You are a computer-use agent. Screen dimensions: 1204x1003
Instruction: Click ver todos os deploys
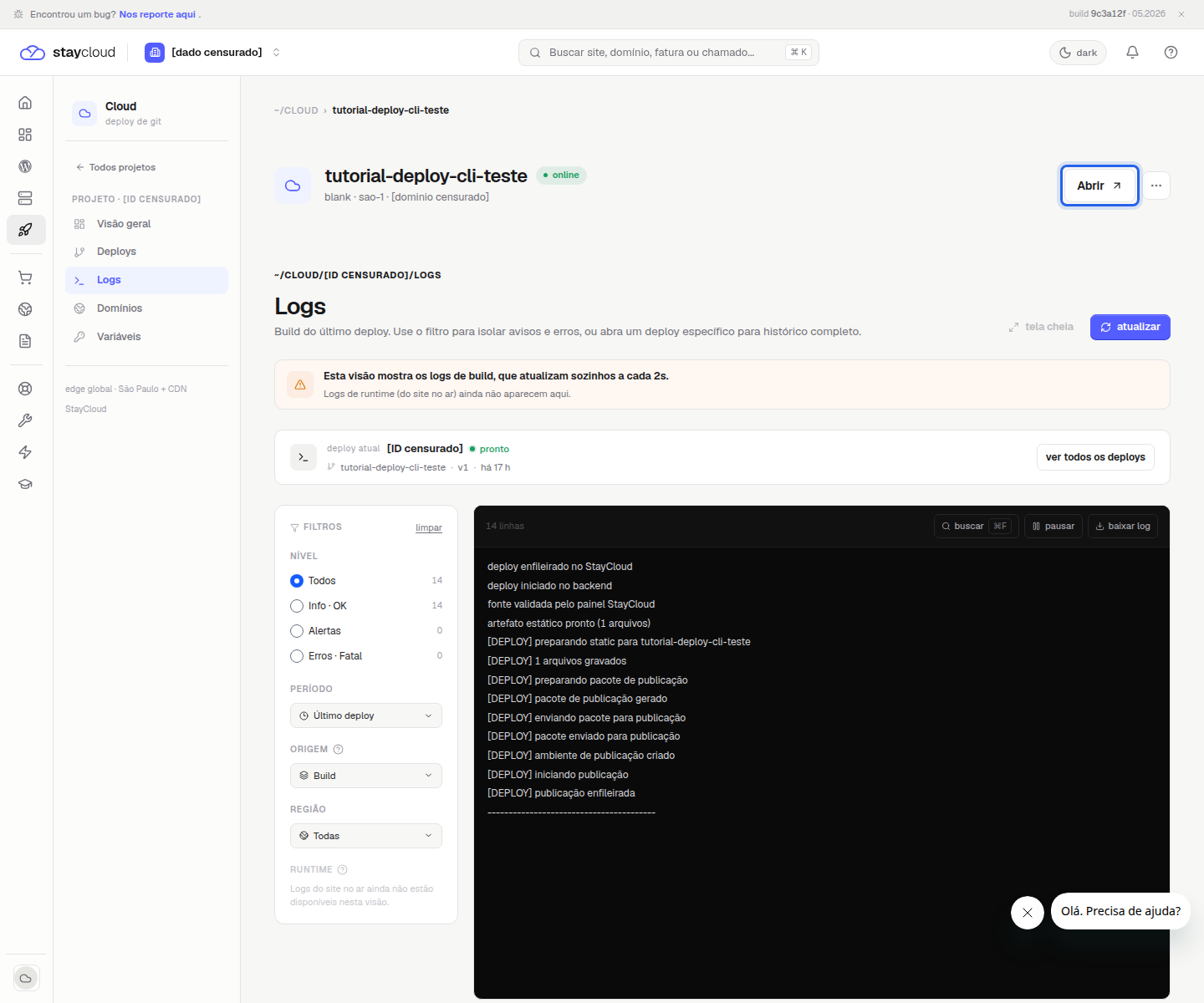coord(1095,457)
